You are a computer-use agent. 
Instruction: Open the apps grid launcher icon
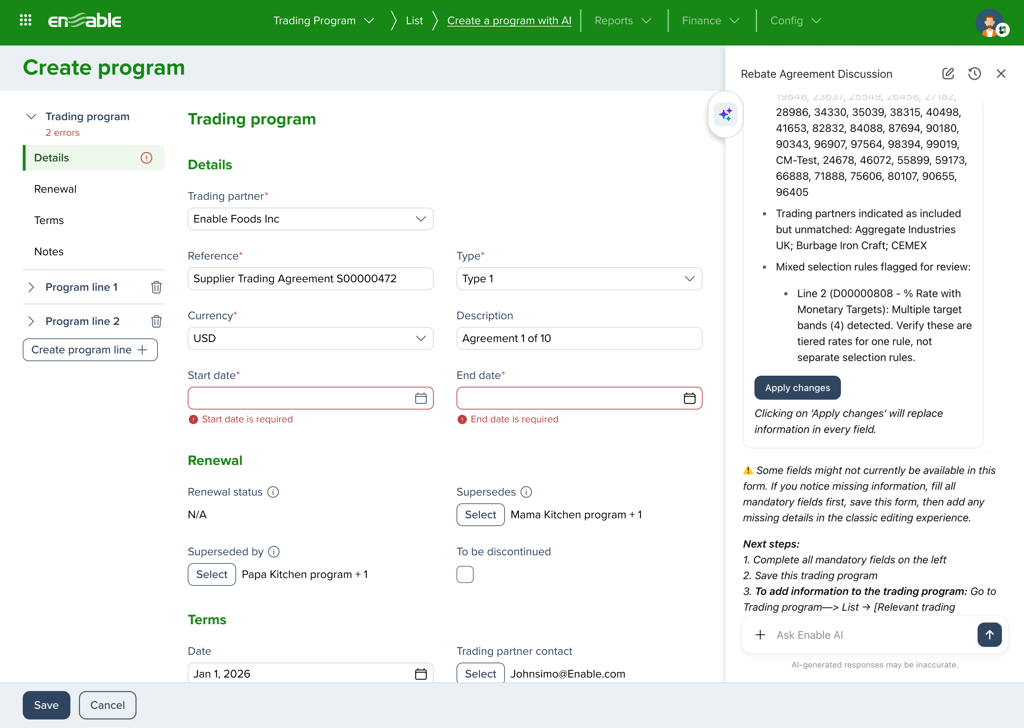pyautogui.click(x=26, y=20)
